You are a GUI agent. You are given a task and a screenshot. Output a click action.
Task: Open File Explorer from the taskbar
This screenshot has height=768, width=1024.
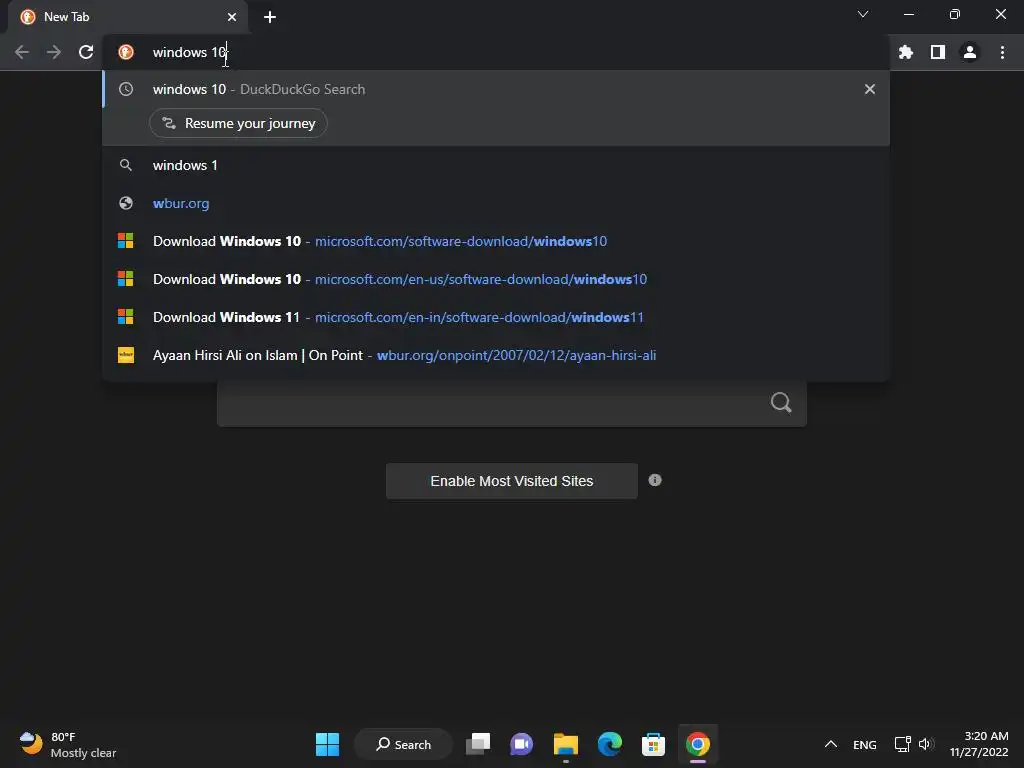coord(566,744)
